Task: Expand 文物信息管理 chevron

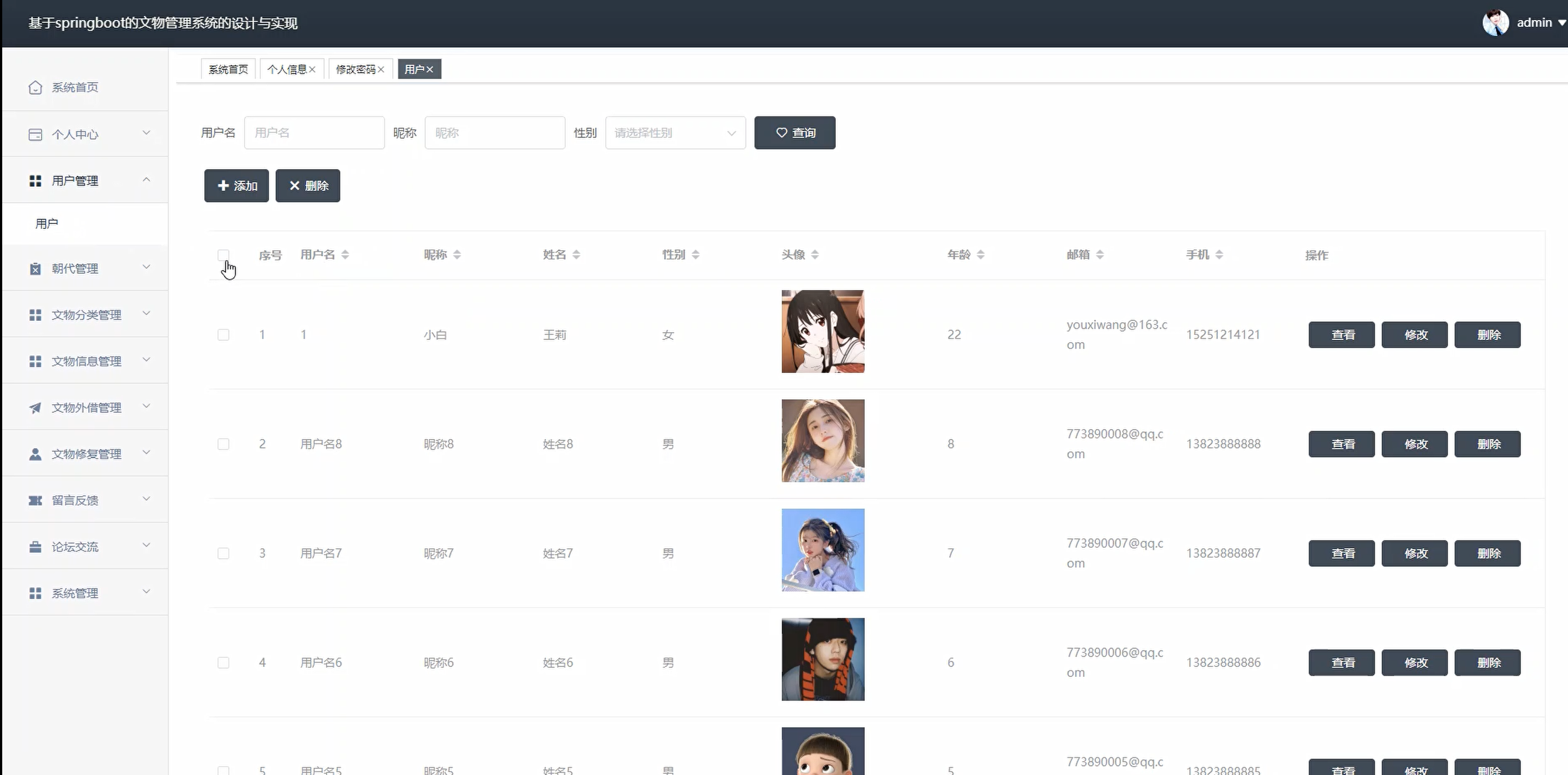Action: [146, 360]
